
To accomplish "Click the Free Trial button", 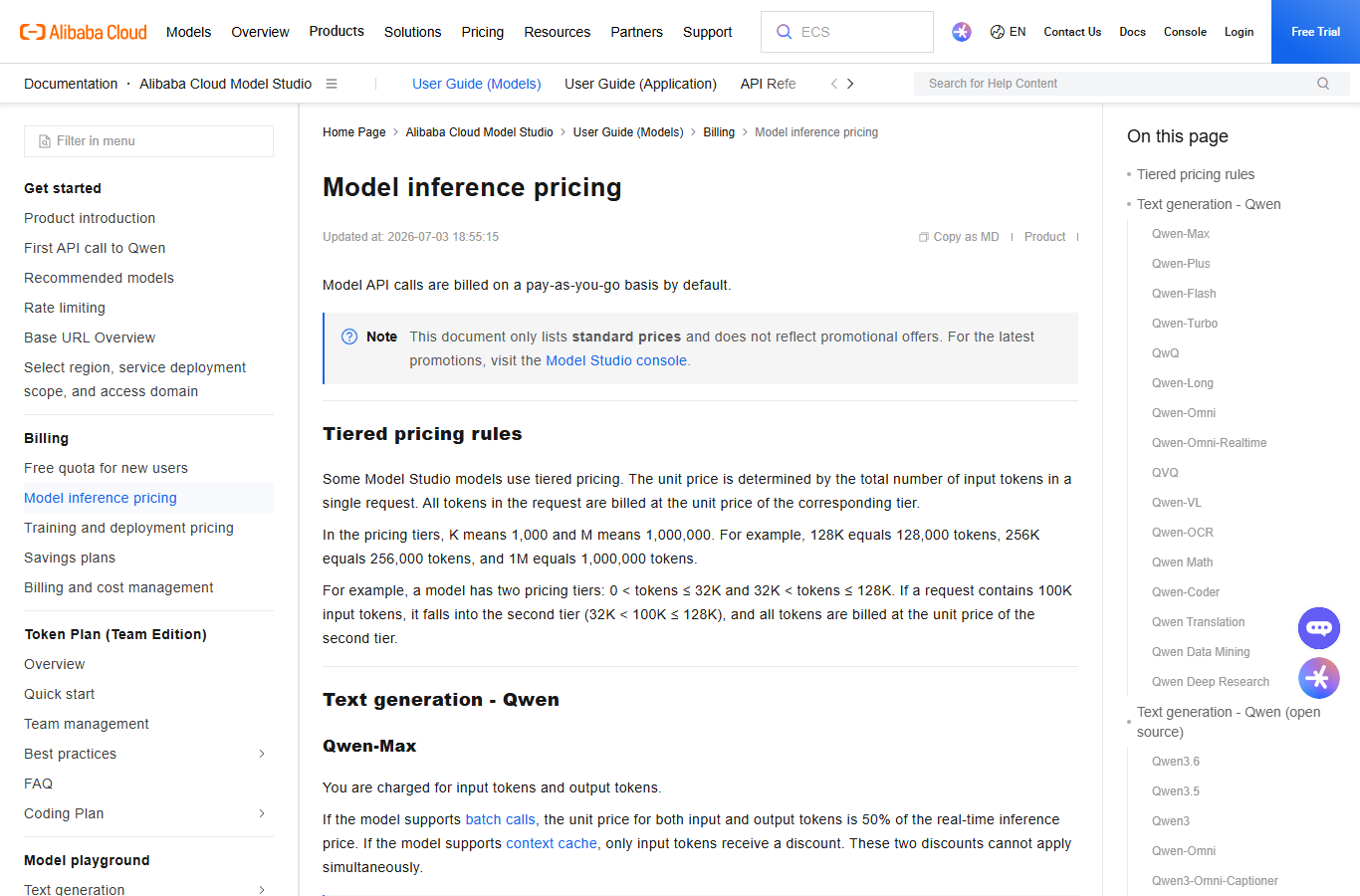I will 1315,32.
